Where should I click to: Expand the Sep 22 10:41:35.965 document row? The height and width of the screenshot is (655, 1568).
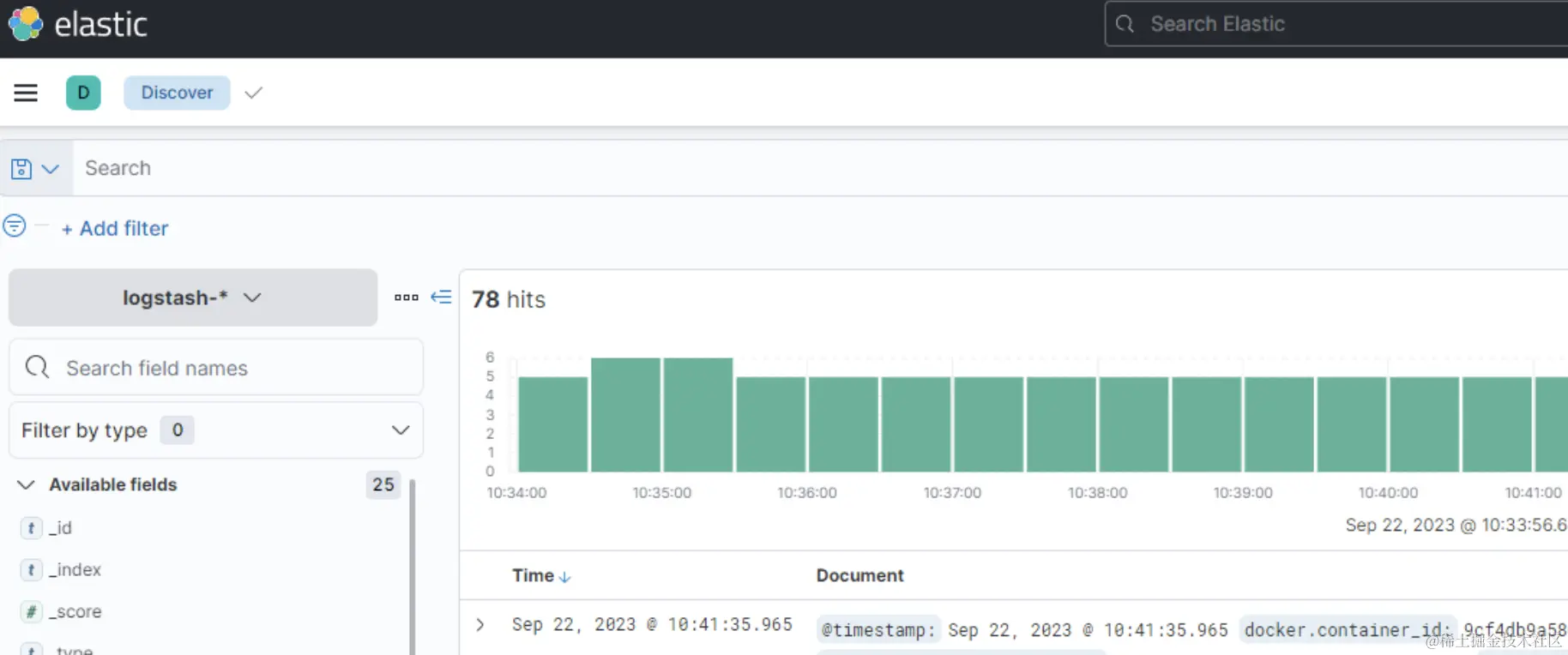[x=480, y=625]
